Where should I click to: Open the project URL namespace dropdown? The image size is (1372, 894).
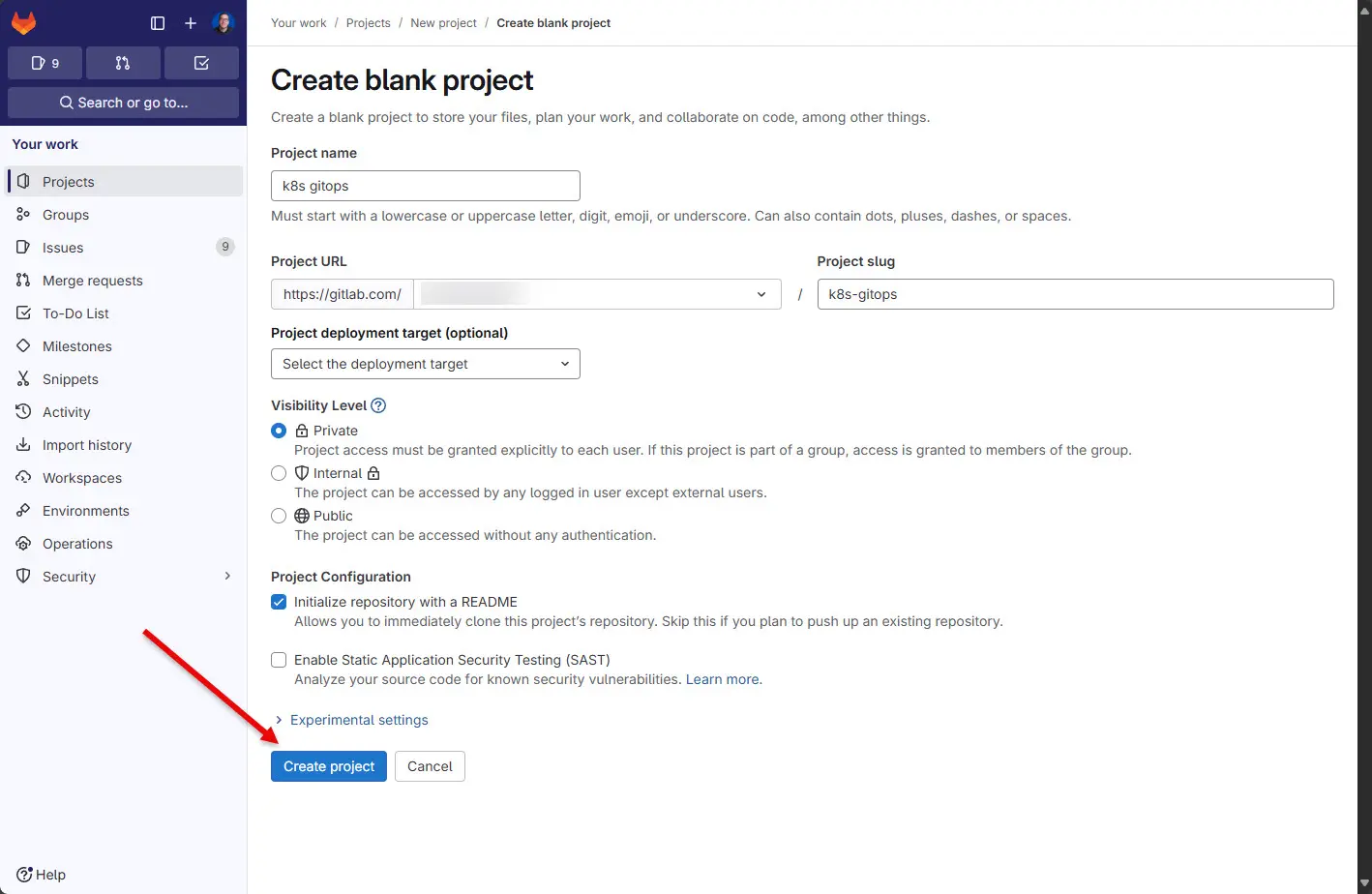(x=597, y=294)
